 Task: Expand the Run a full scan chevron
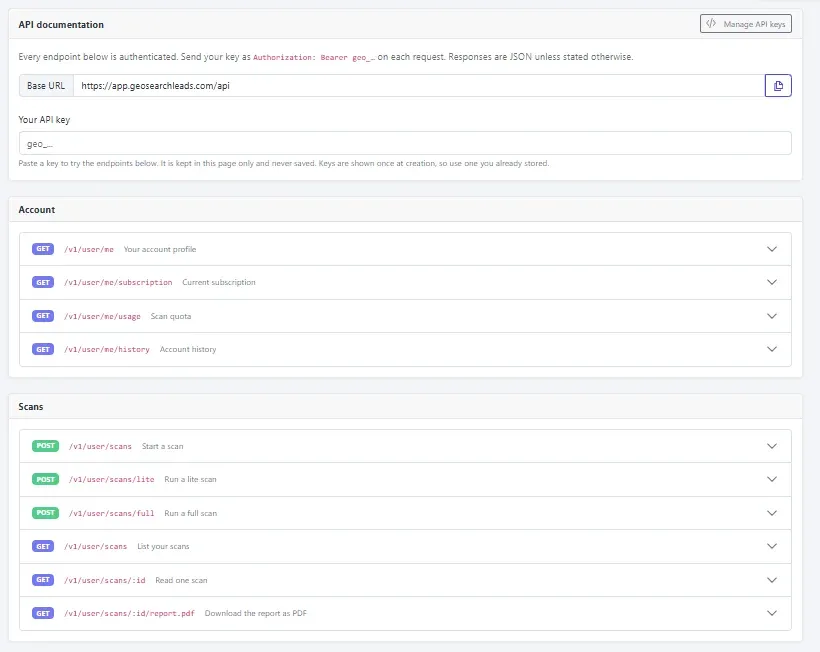[x=771, y=513]
